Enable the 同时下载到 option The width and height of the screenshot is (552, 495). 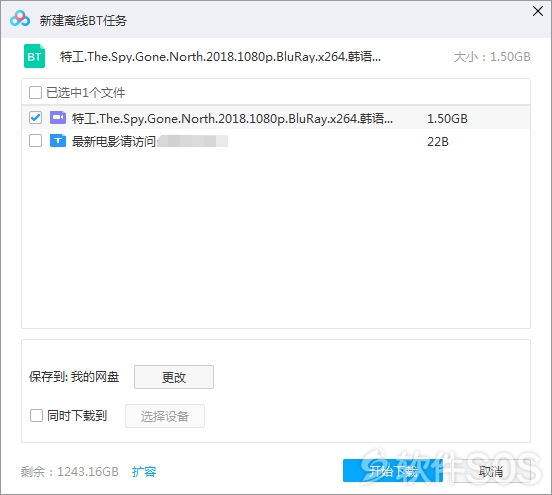coord(36,415)
